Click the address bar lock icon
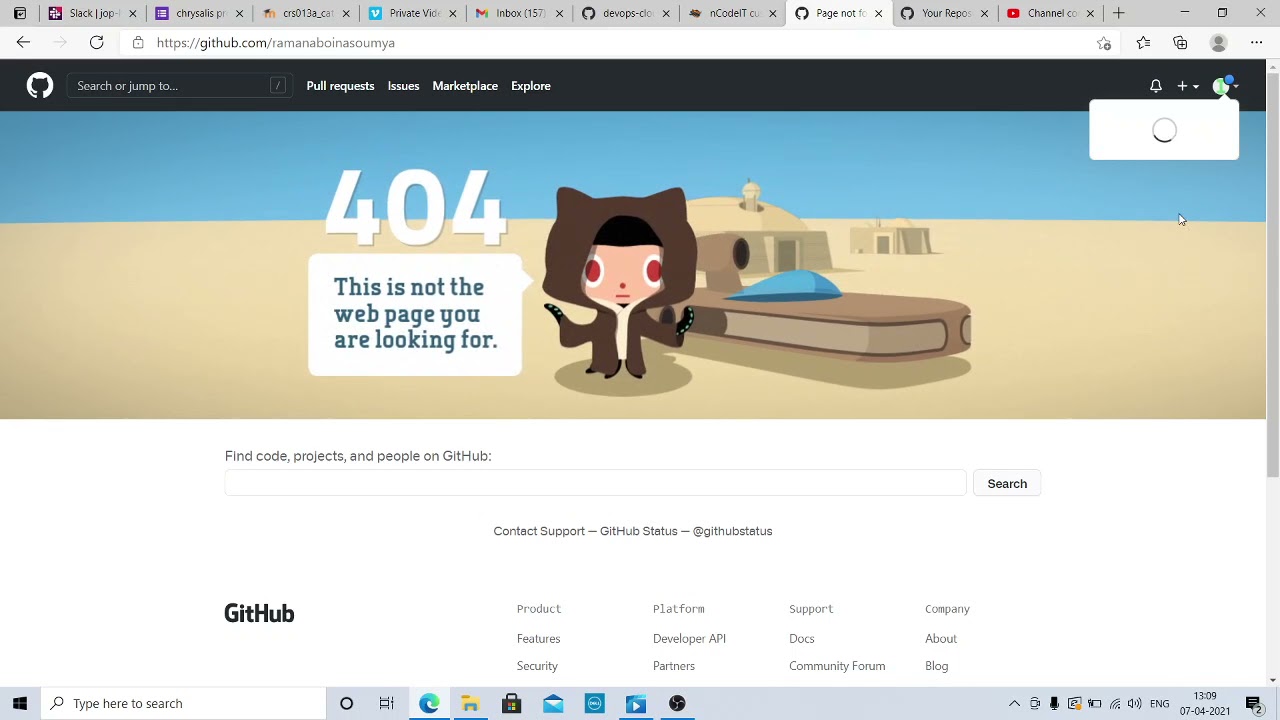The image size is (1280, 720). point(138,43)
